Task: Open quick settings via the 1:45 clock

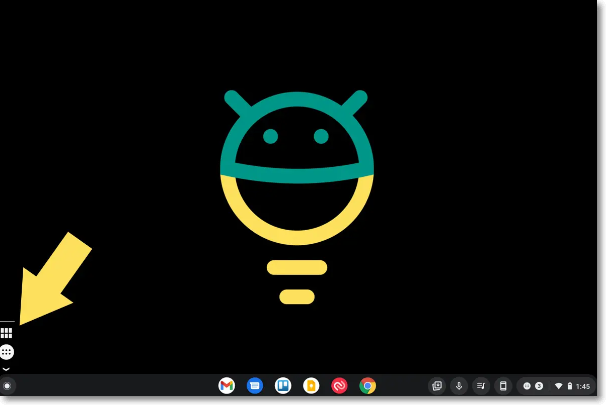Action: click(583, 386)
